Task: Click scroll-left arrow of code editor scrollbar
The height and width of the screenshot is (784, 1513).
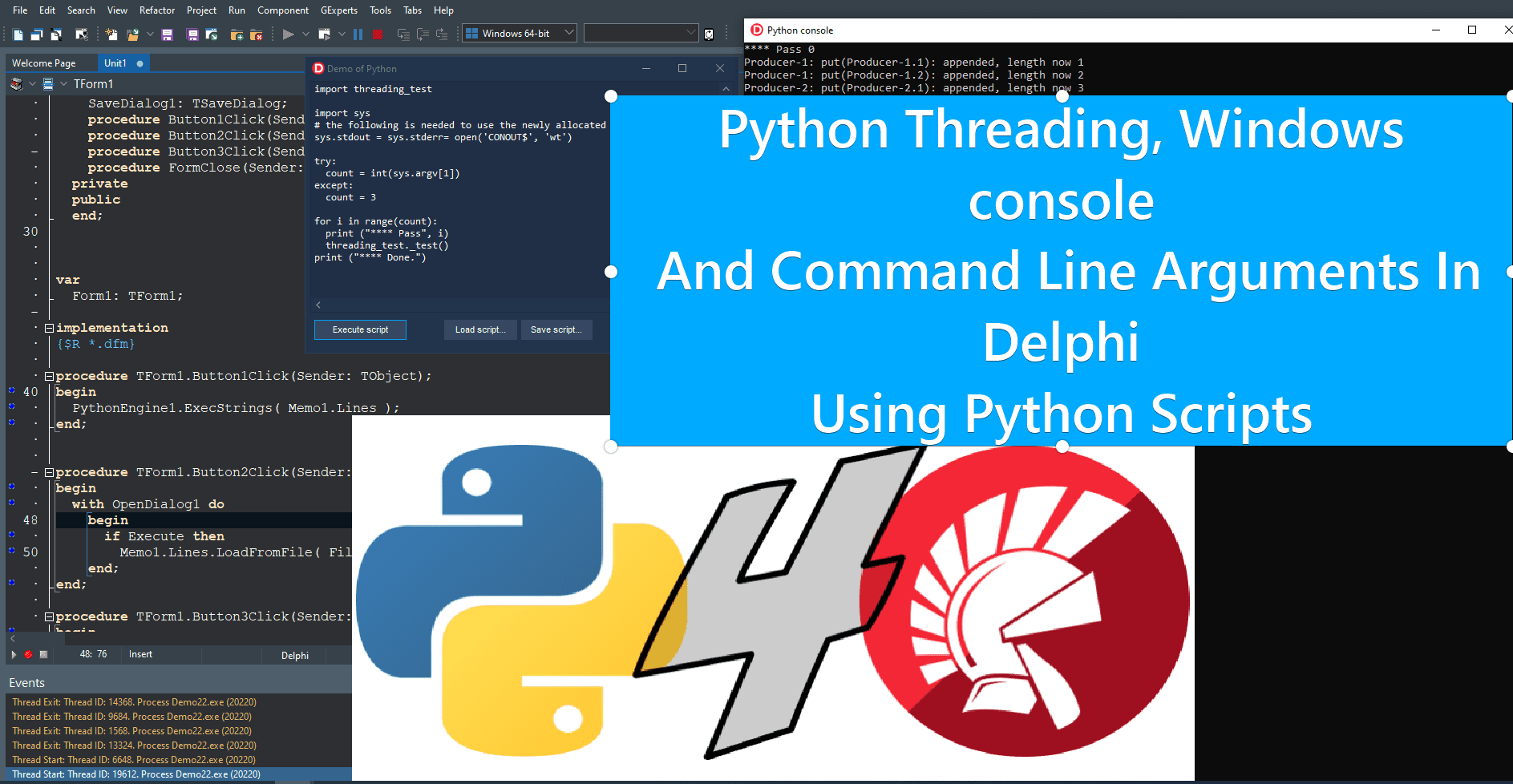Action: 12,638
